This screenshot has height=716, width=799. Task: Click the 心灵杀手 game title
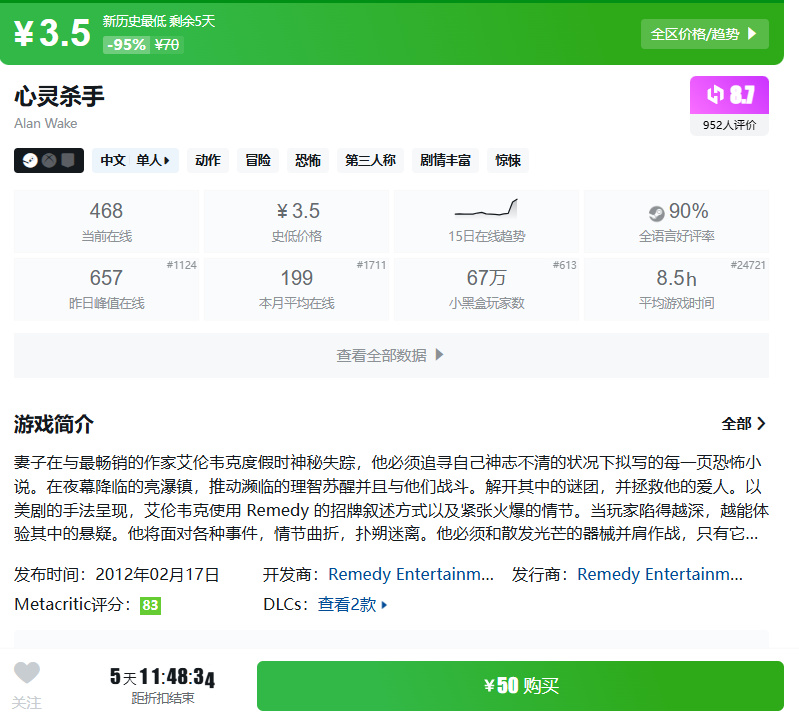coord(59,96)
